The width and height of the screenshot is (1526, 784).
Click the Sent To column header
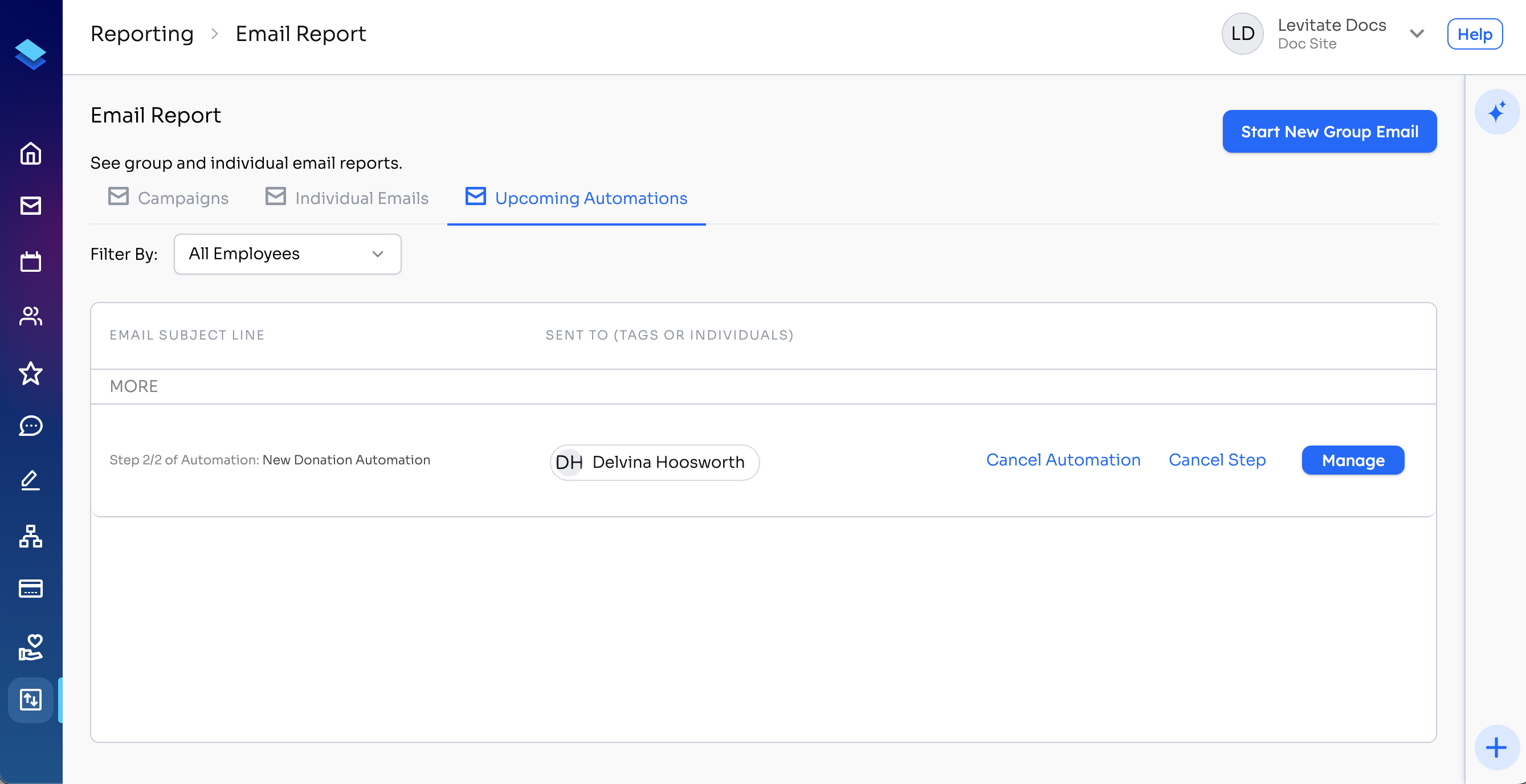pos(670,335)
